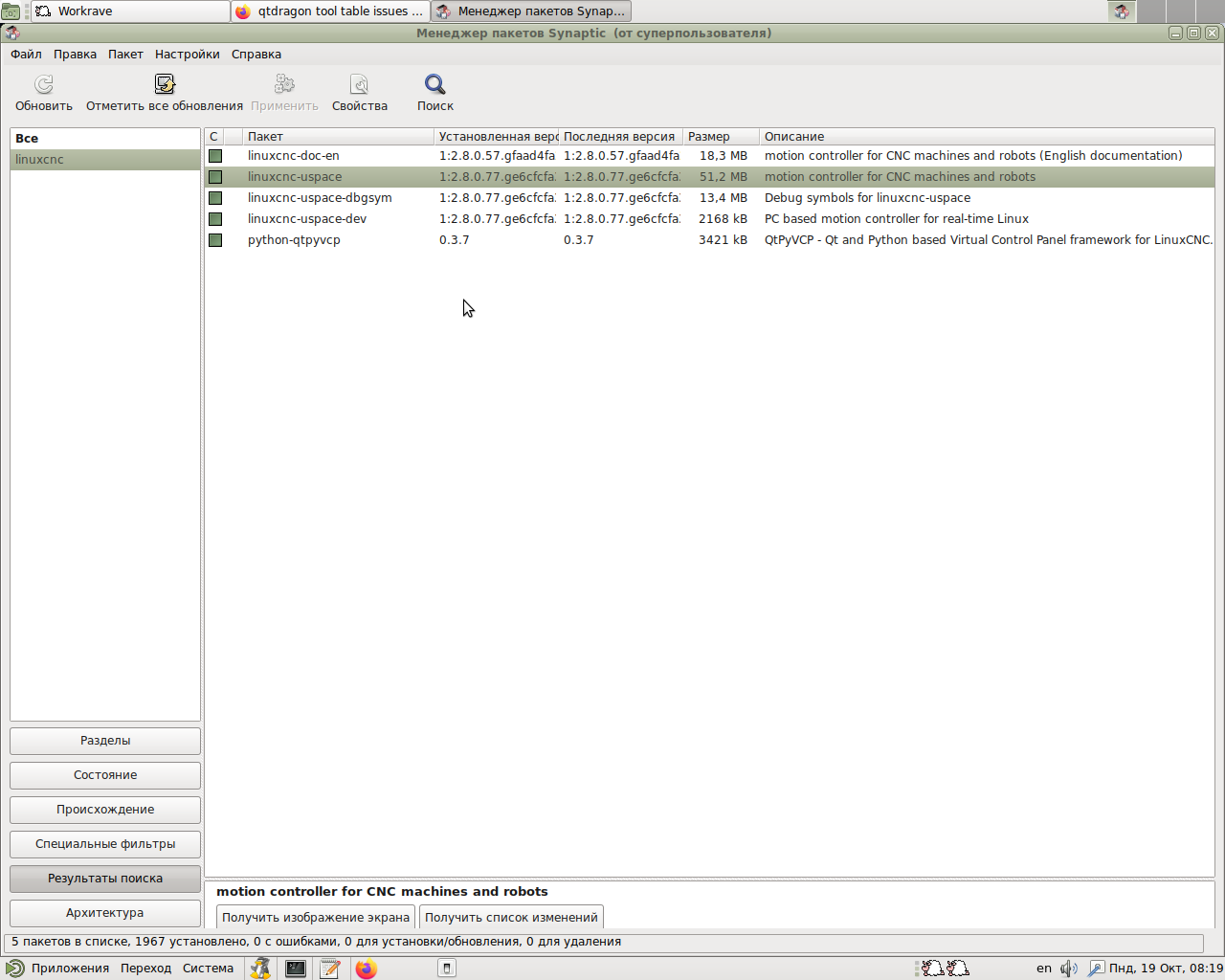This screenshot has height=980, width=1225.
Task: Click the 51,2 MB size cell
Action: 724,177
